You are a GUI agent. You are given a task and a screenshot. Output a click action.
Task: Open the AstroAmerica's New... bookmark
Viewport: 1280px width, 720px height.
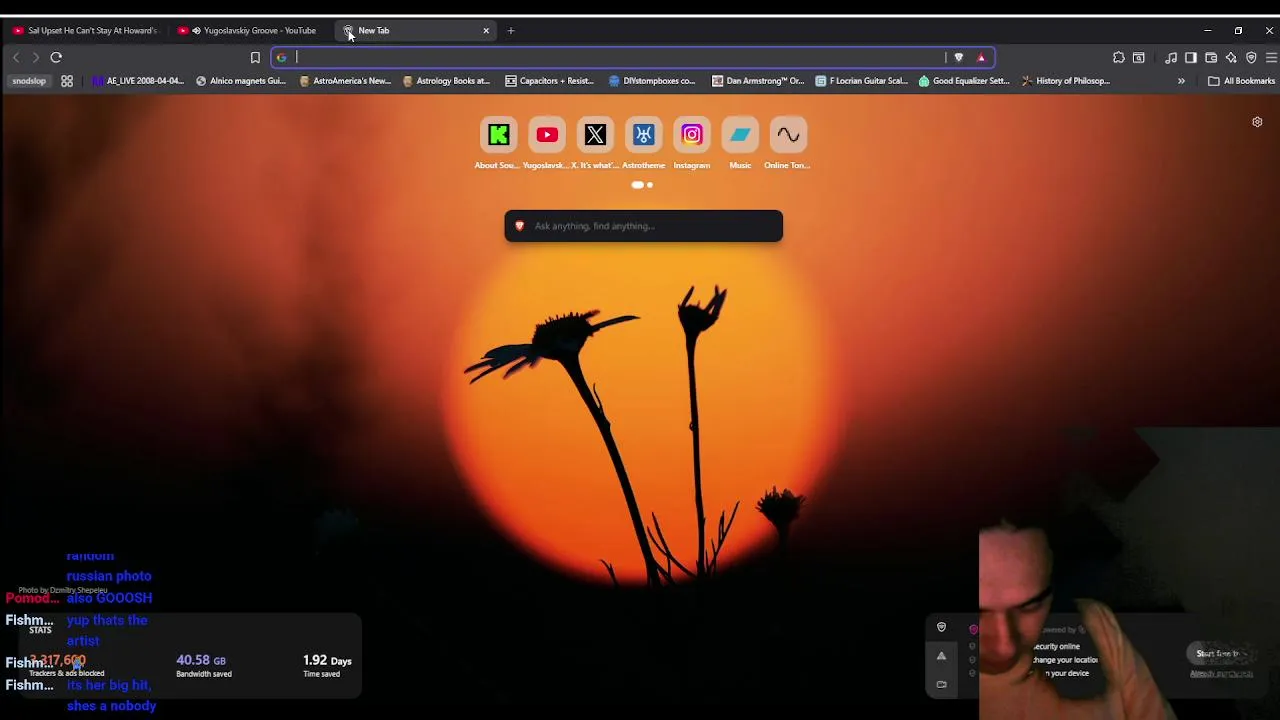point(345,81)
